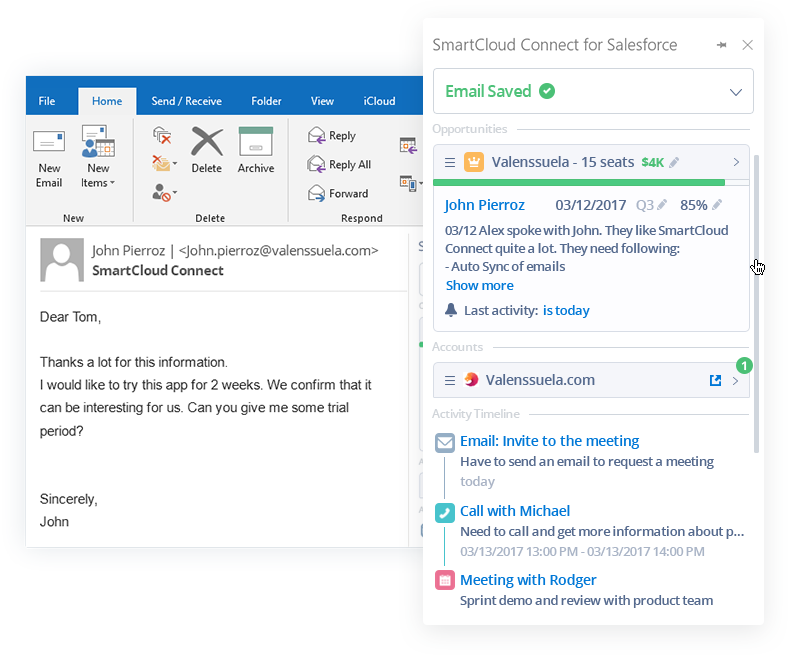
Task: Click the 'is today' activity link
Action: coord(566,311)
